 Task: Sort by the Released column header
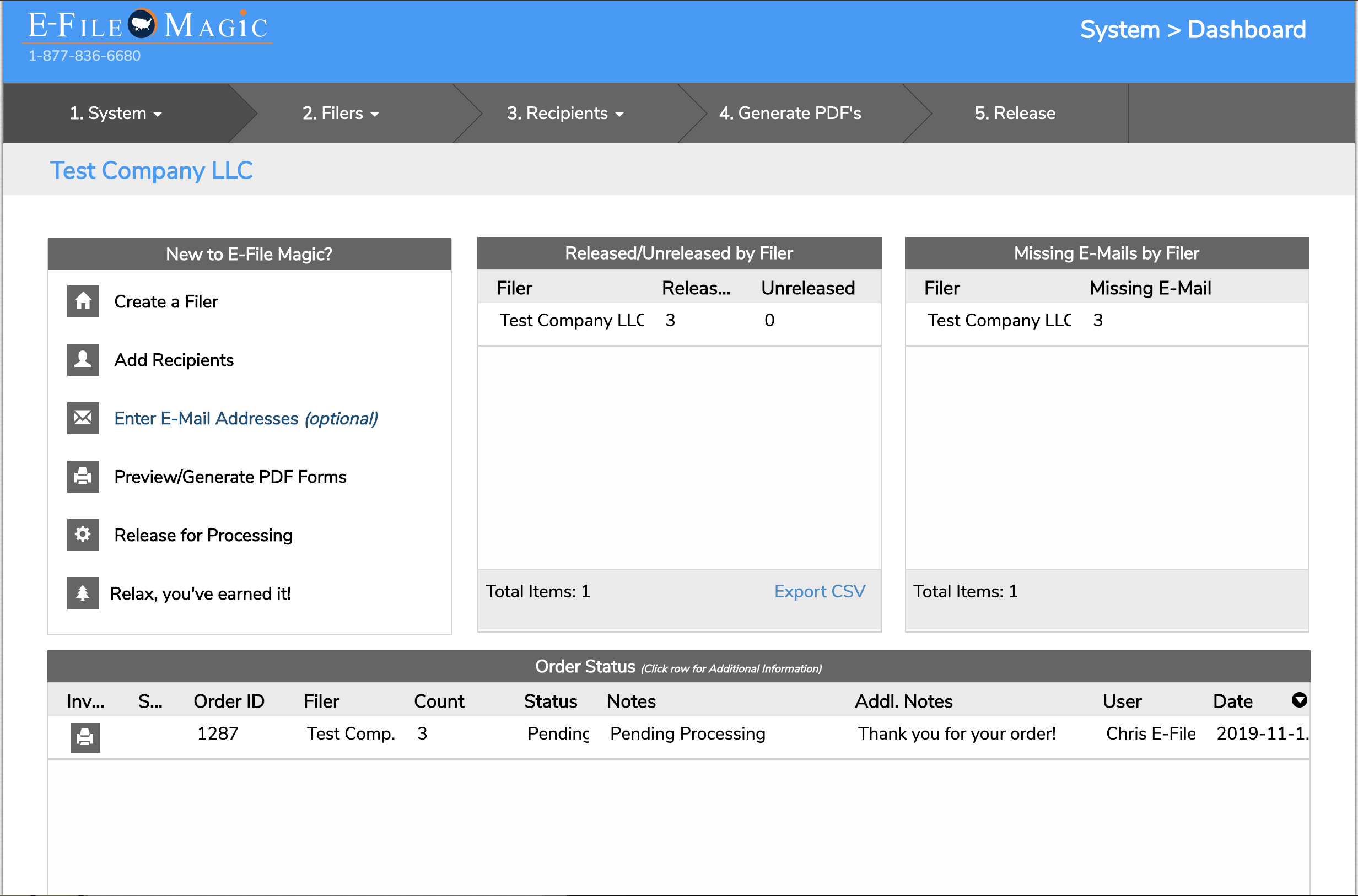tap(696, 288)
